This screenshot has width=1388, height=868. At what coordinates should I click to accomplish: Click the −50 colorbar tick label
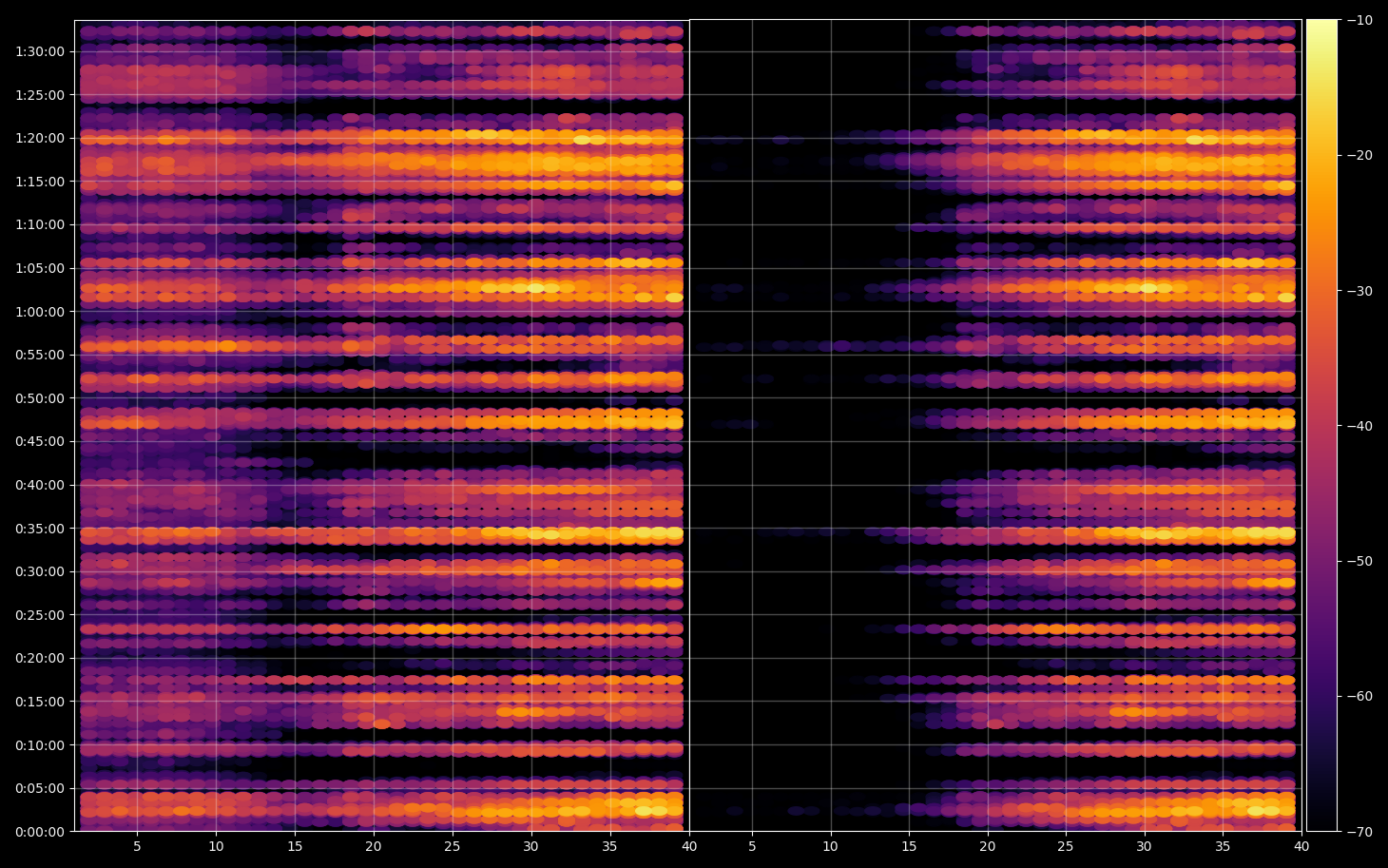click(1359, 561)
